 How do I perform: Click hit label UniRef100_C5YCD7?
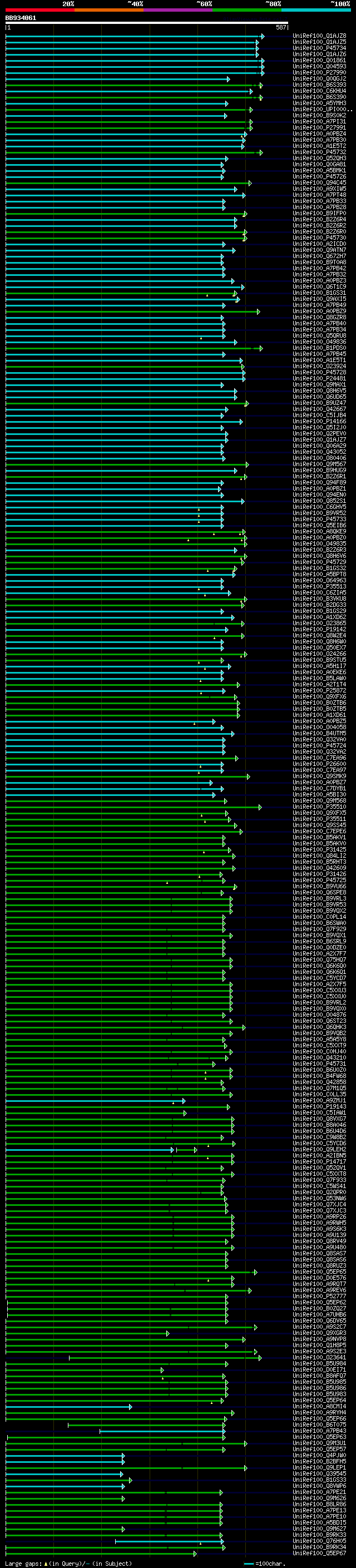click(x=319, y=978)
